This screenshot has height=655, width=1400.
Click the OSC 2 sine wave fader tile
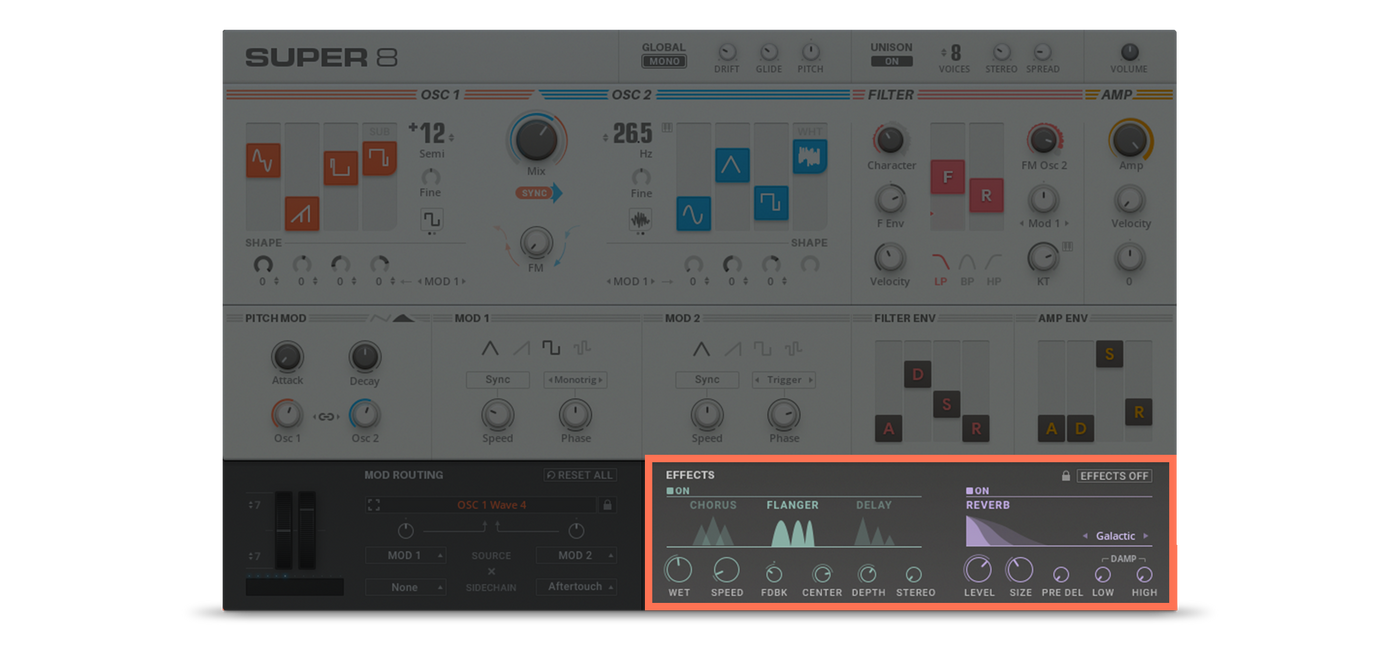[x=693, y=213]
